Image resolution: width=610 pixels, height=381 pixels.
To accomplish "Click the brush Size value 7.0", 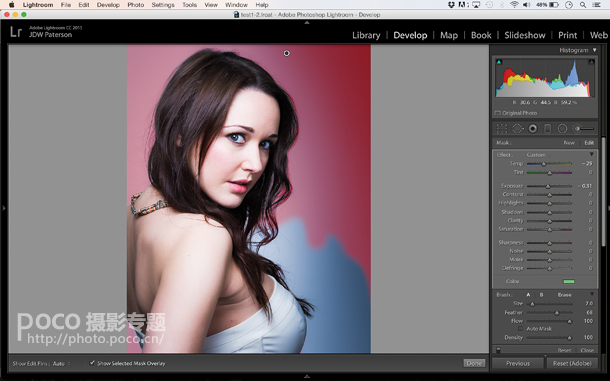I will pyautogui.click(x=589, y=304).
